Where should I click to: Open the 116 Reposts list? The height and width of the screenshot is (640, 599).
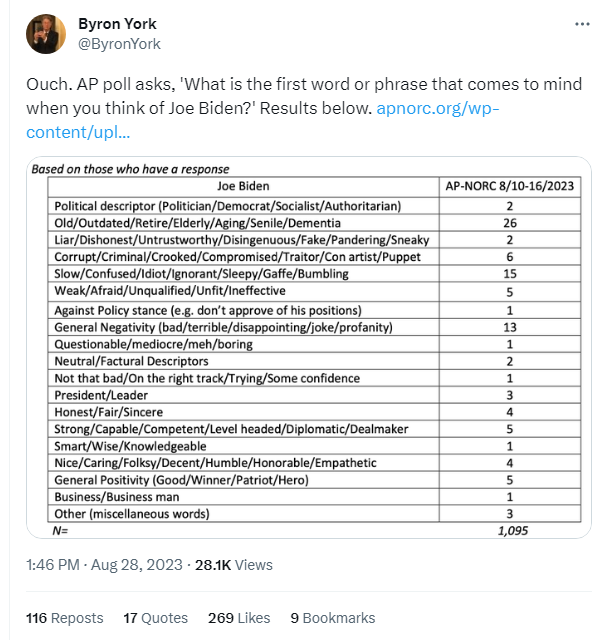point(64,618)
